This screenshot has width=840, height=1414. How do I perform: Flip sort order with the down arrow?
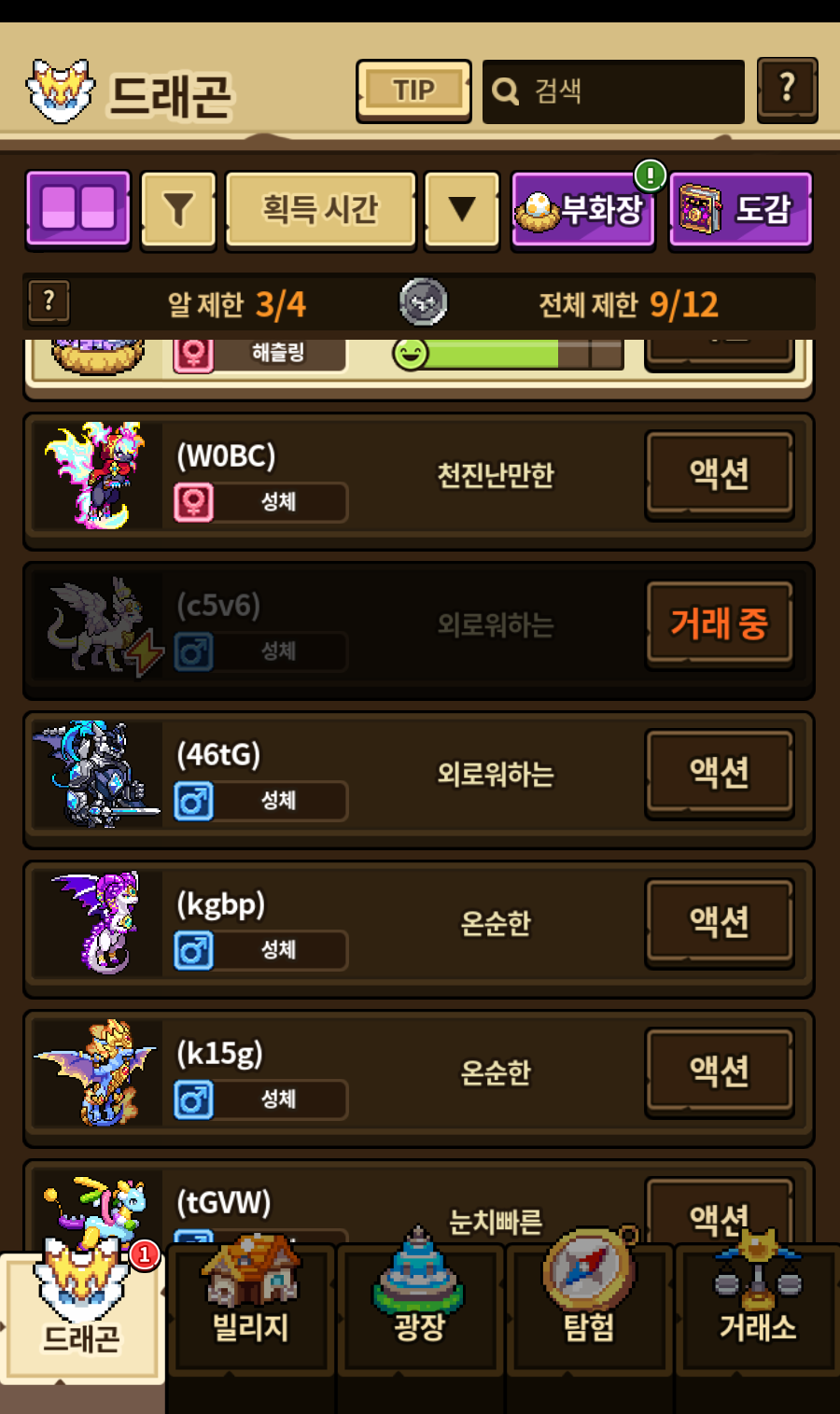[462, 210]
